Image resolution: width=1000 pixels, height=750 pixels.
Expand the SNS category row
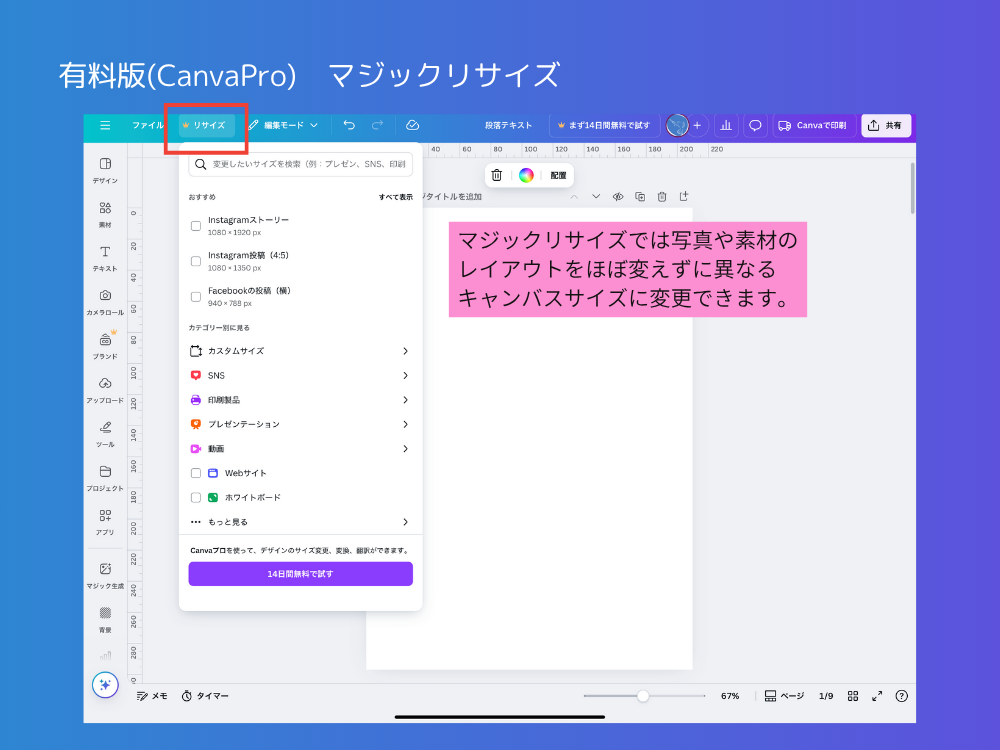pyautogui.click(x=300, y=376)
